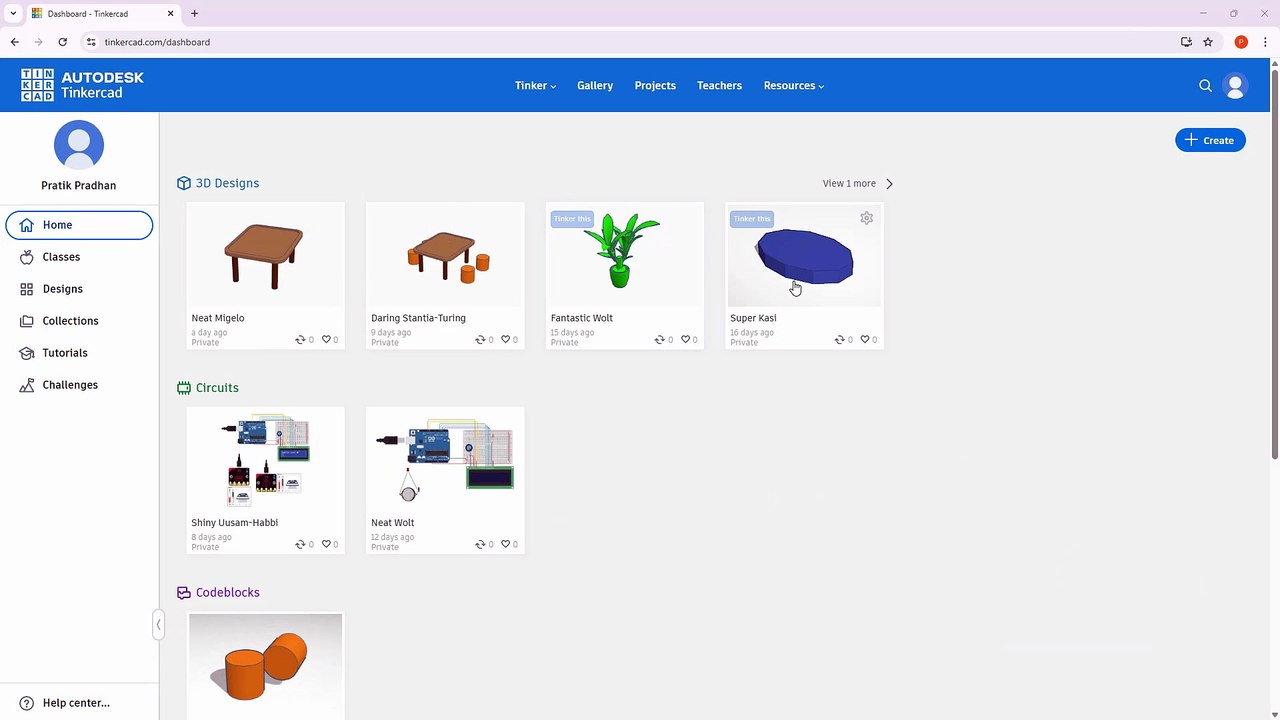Screen dimensions: 1280x720
Task: Expand the Resources dropdown menu
Action: pos(794,86)
